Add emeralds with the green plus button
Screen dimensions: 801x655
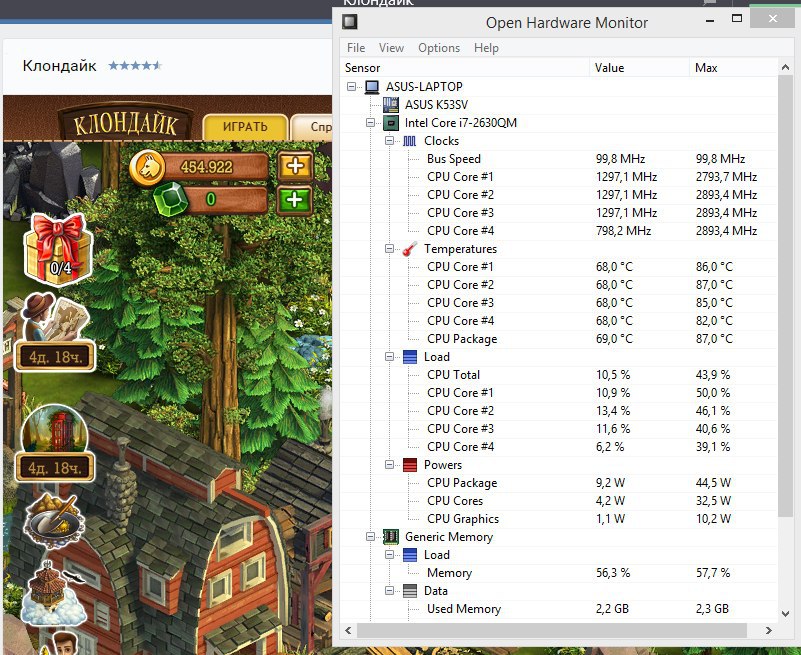pos(294,200)
